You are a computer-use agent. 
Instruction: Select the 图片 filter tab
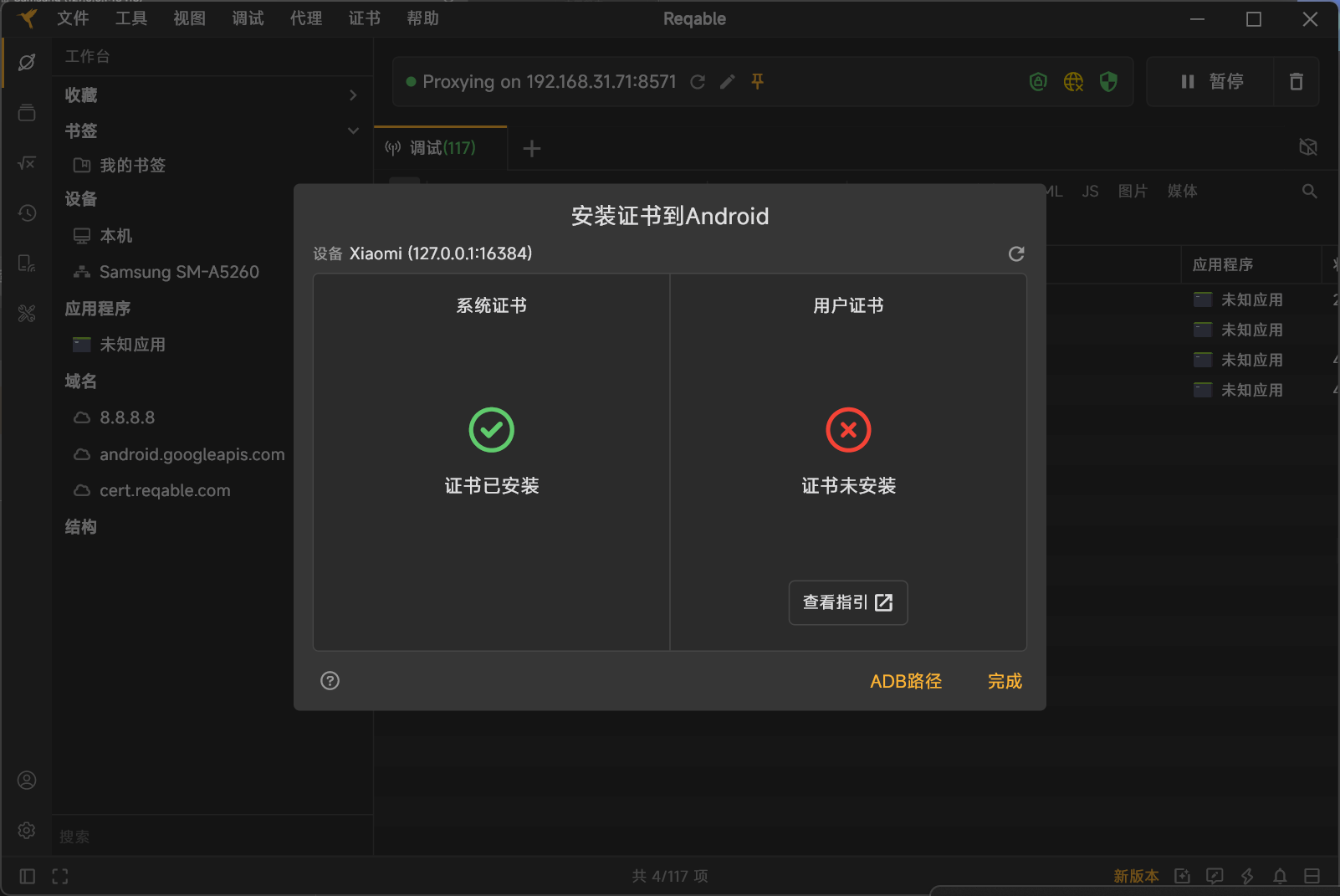click(1133, 192)
